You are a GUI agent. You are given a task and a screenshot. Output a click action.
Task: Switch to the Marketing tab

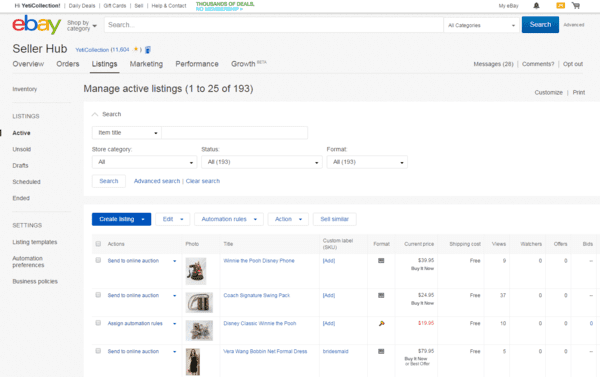point(146,64)
